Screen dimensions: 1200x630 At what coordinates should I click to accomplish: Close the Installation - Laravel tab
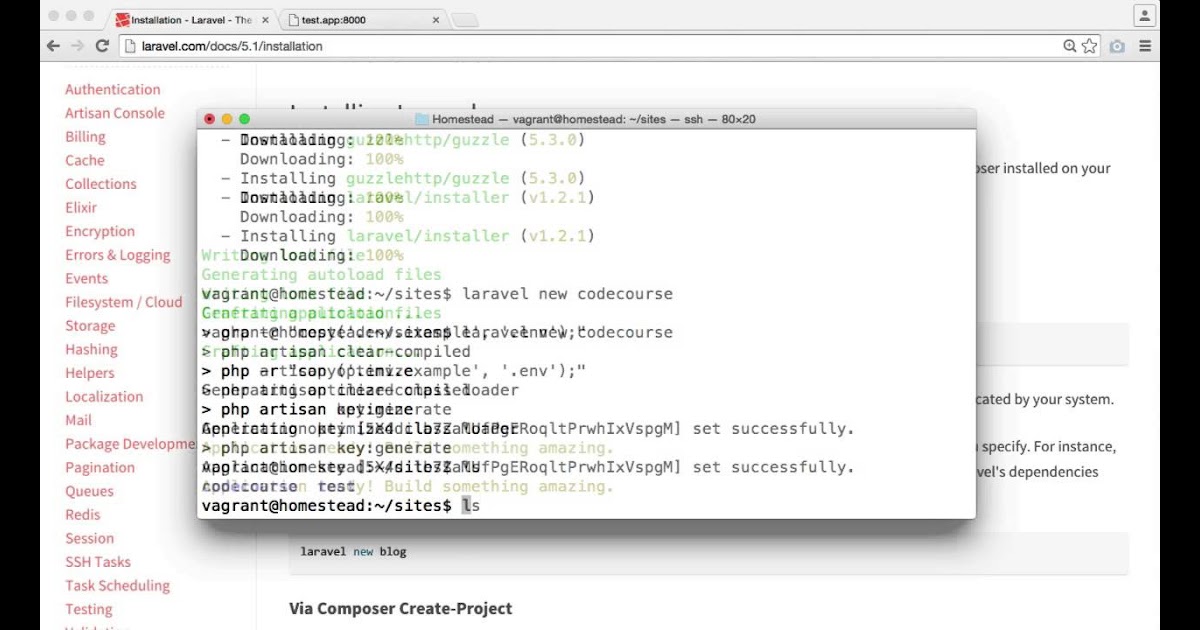(263, 20)
